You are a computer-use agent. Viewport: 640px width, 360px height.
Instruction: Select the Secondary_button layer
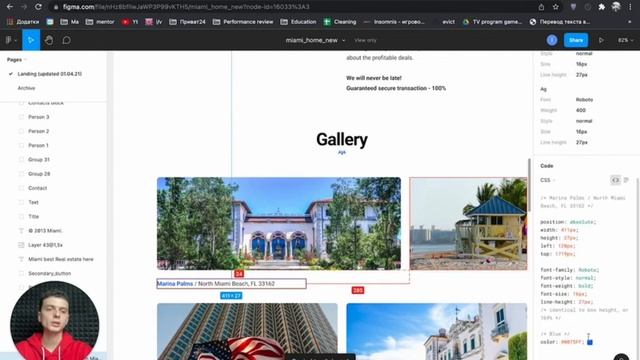pyautogui.click(x=49, y=273)
